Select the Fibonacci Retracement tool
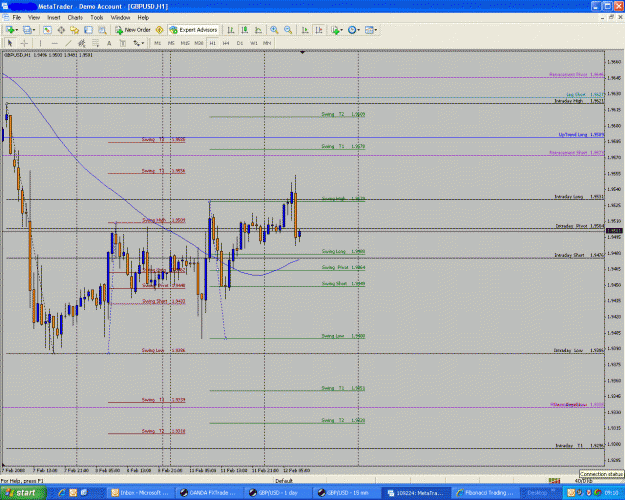The width and height of the screenshot is (625, 500). coord(95,43)
